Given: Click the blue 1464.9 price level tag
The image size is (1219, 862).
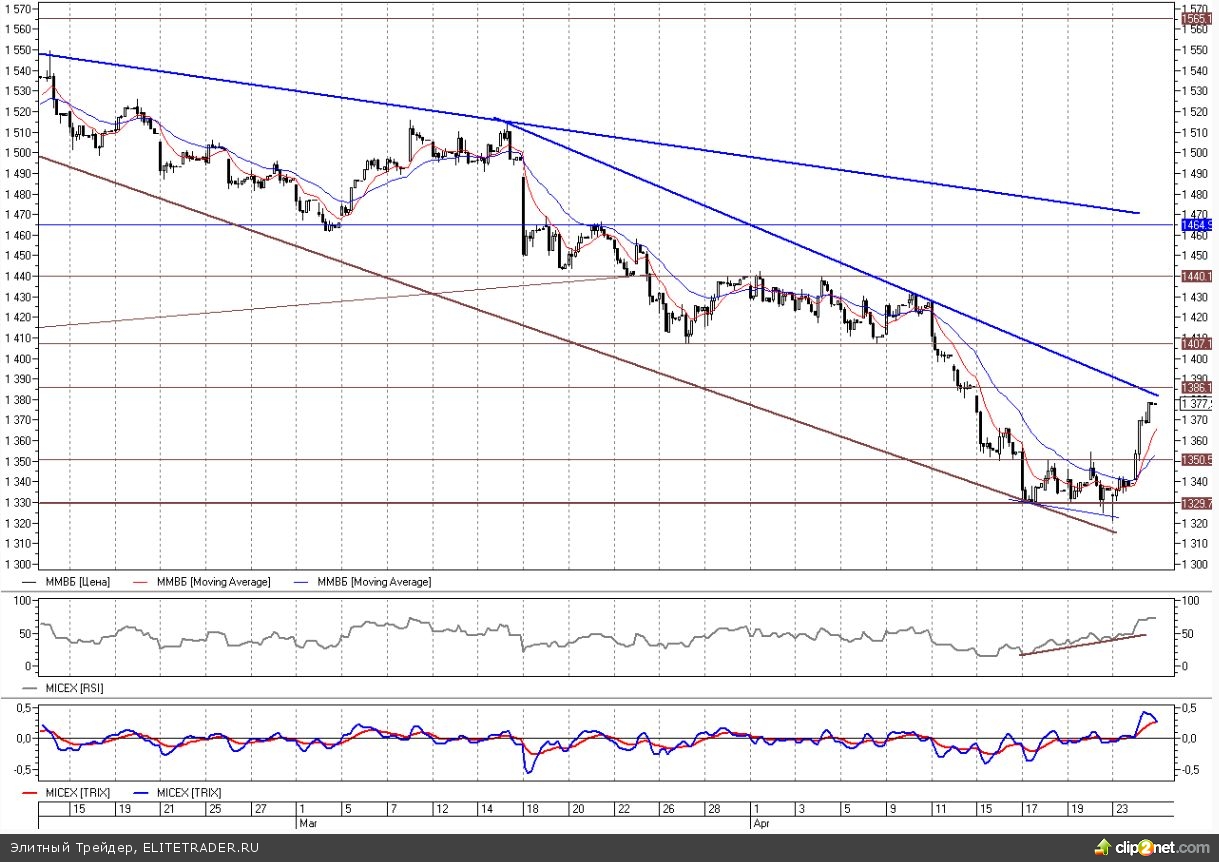Looking at the screenshot, I should [1197, 226].
